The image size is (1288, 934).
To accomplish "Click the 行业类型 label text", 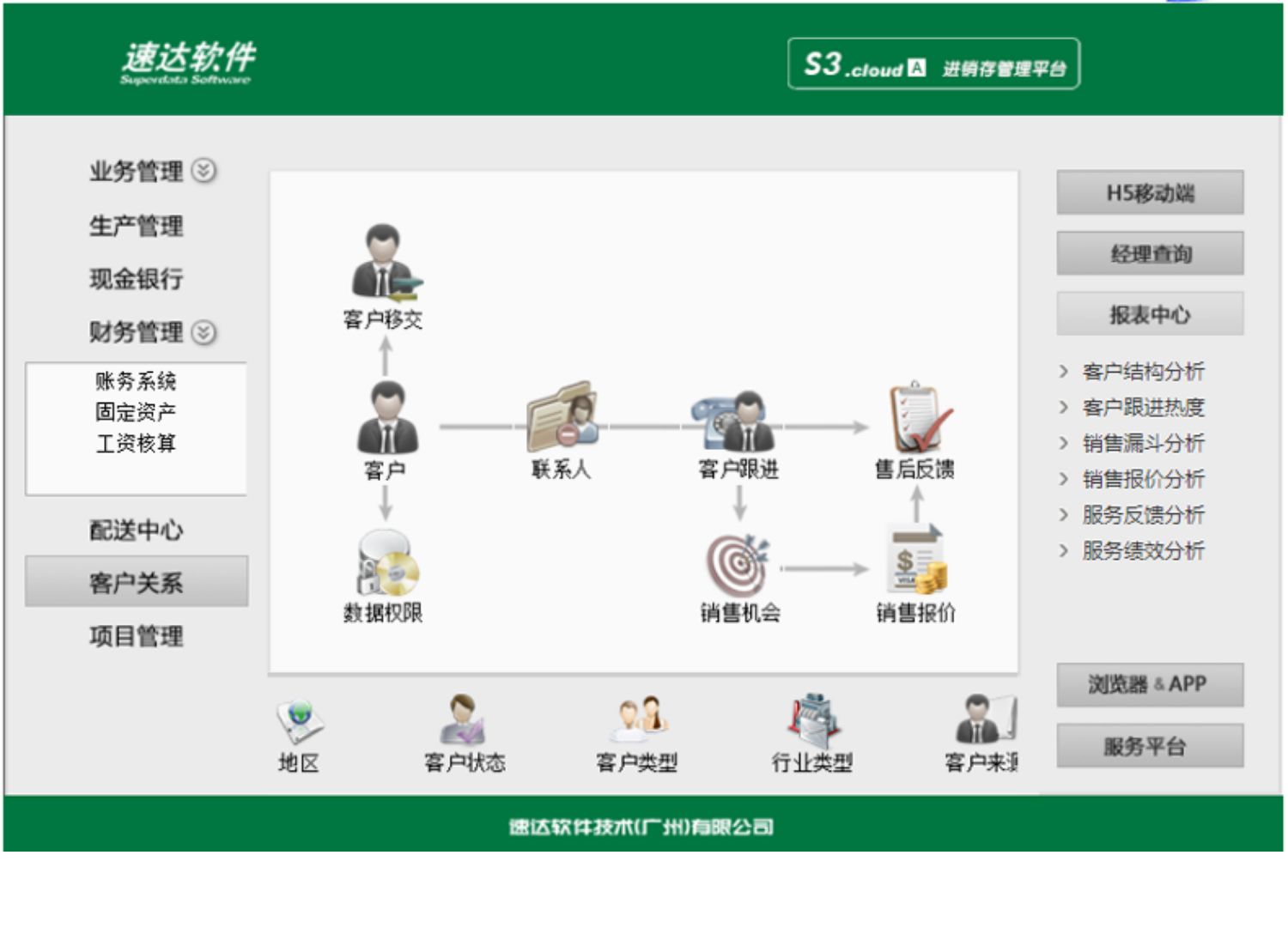I will 812,762.
